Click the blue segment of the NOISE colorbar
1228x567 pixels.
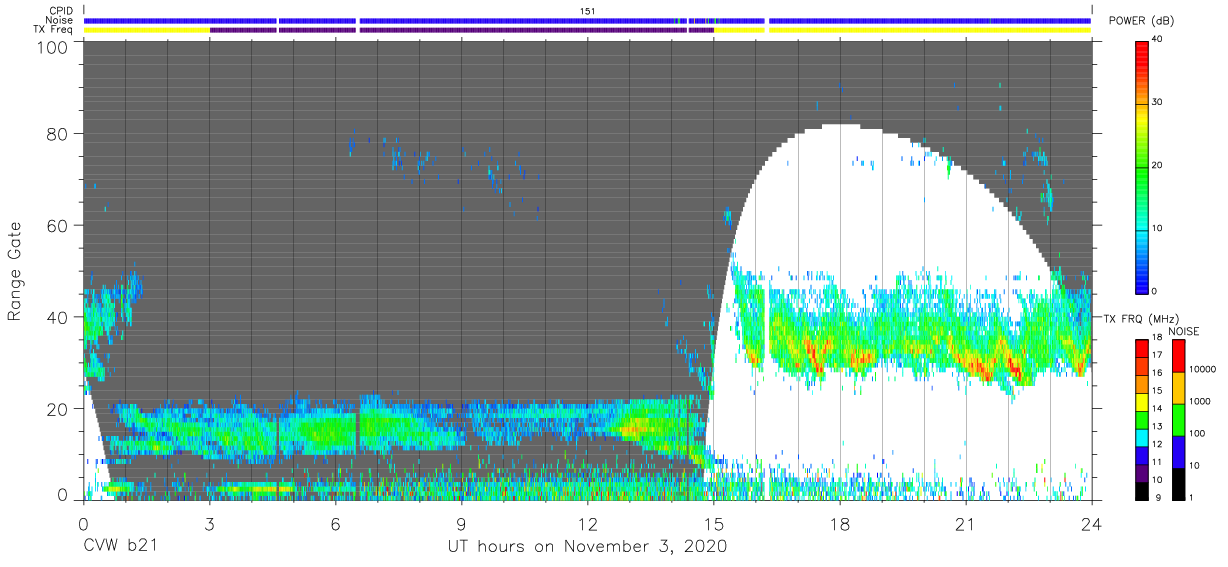click(1179, 451)
